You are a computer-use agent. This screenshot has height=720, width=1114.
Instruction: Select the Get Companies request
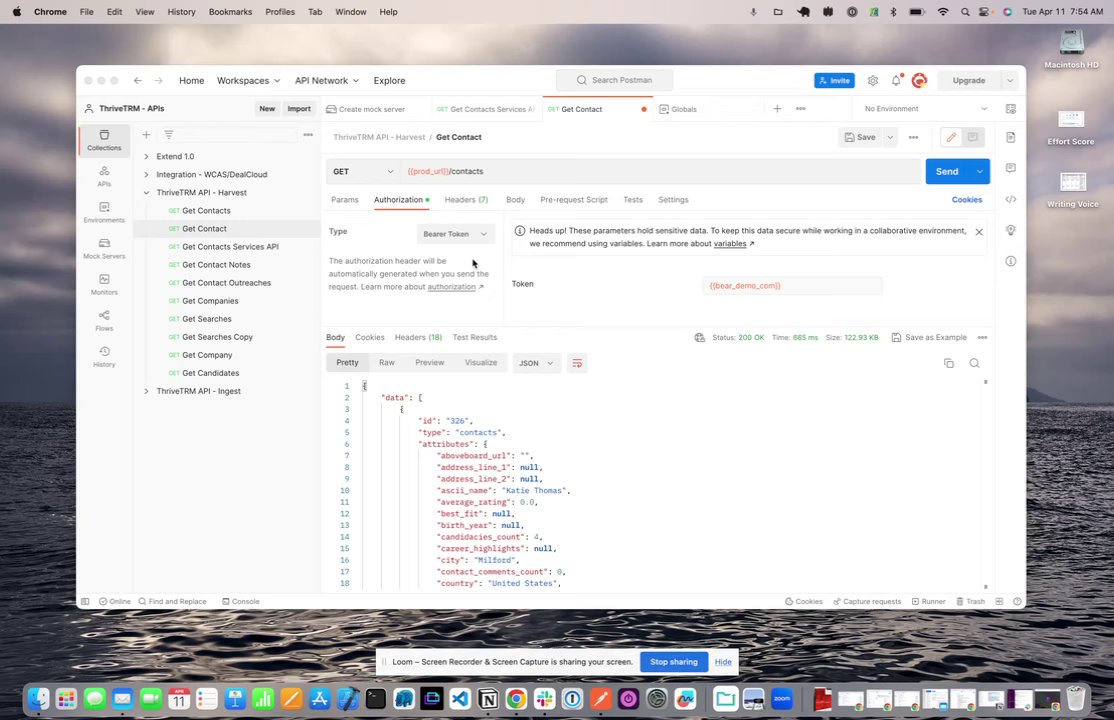pos(210,301)
